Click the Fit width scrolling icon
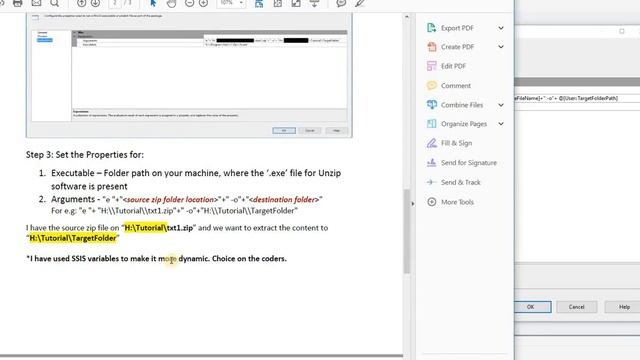 [259, 4]
